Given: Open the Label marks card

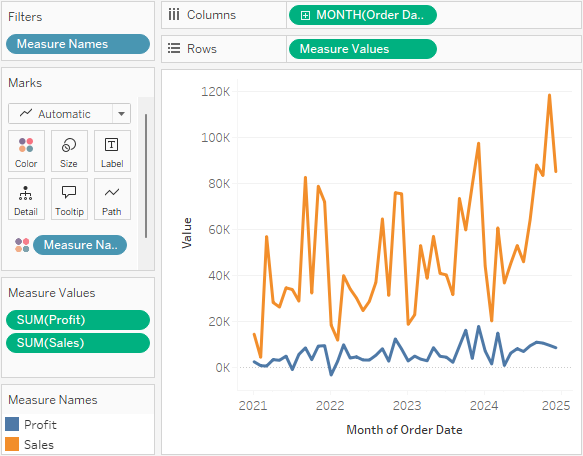Looking at the screenshot, I should tap(112, 151).
